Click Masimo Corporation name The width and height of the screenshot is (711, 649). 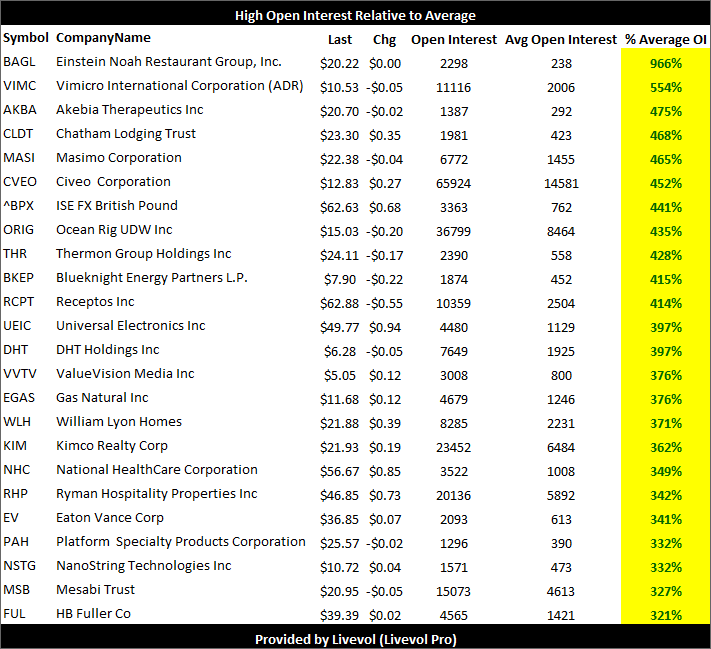tap(119, 158)
